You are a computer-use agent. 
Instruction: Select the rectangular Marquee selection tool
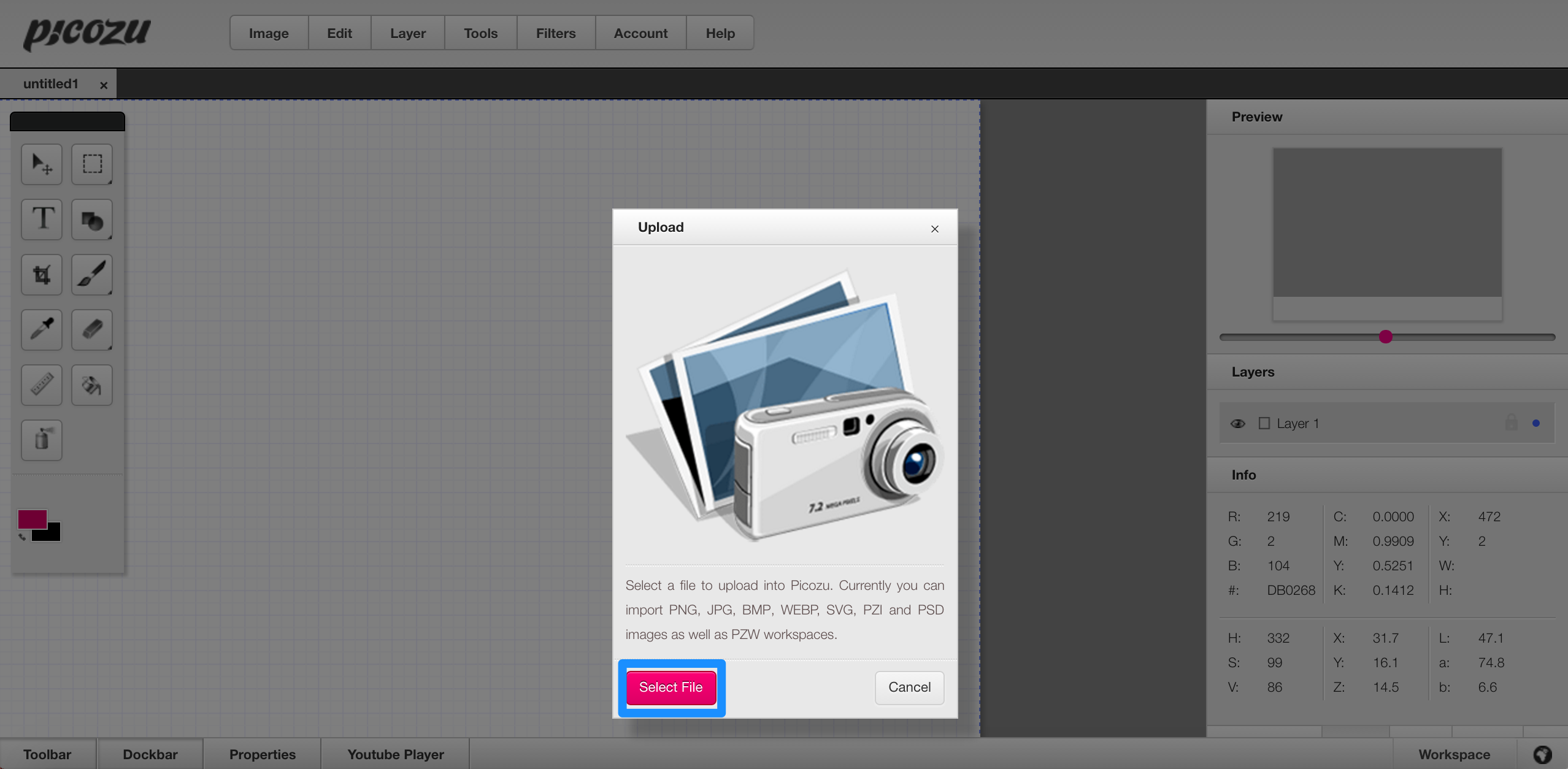(91, 164)
